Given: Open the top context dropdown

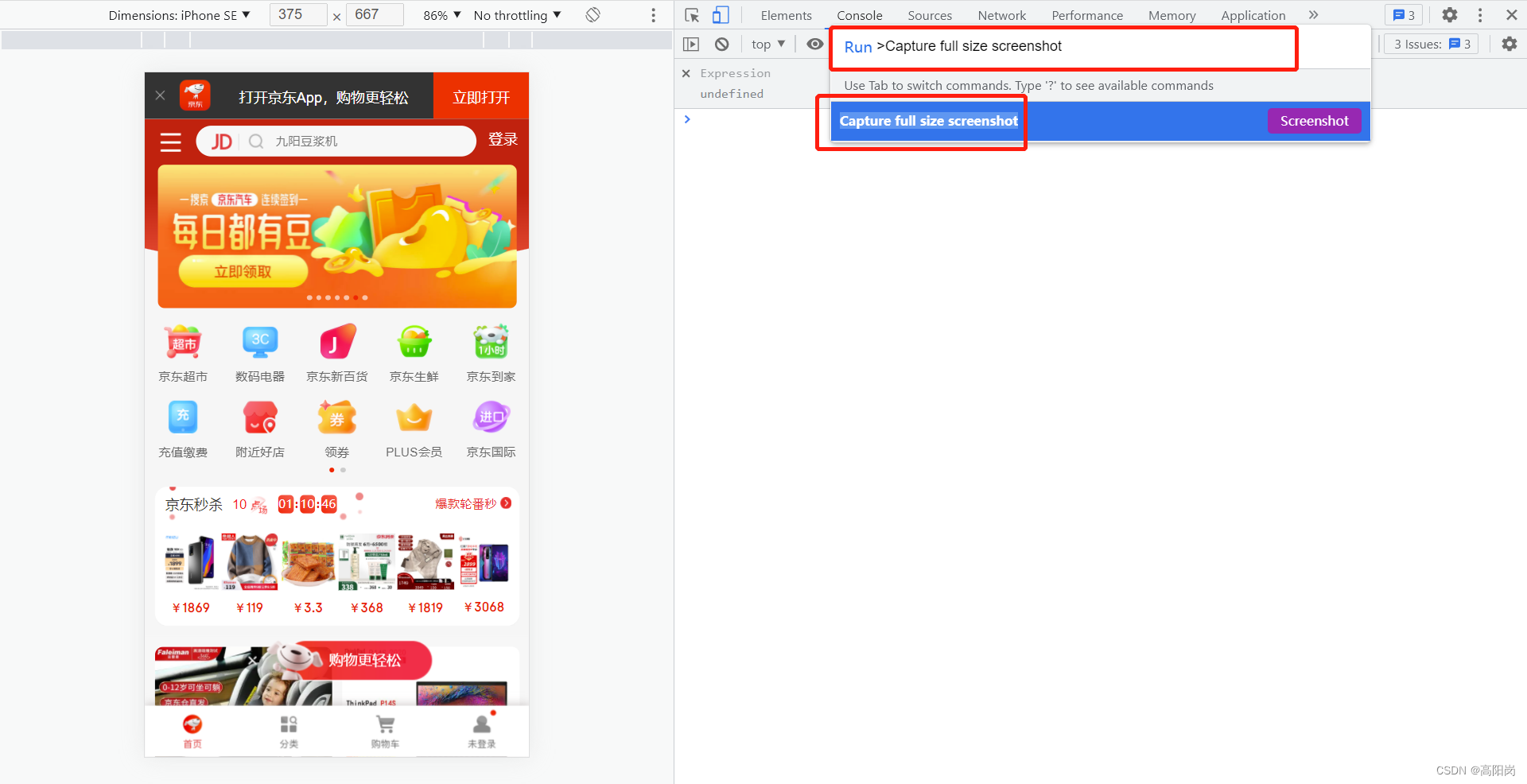Looking at the screenshot, I should click(x=768, y=45).
